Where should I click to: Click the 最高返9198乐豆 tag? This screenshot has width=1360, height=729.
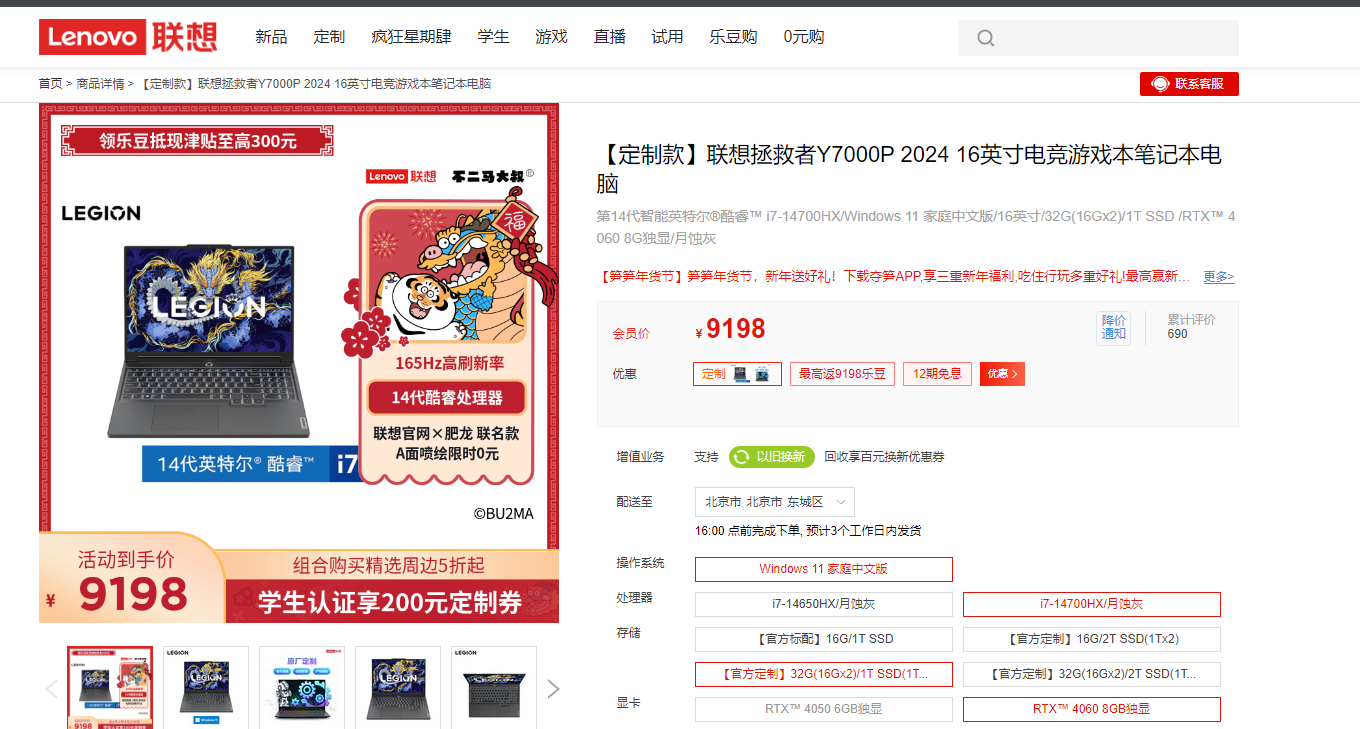[842, 374]
